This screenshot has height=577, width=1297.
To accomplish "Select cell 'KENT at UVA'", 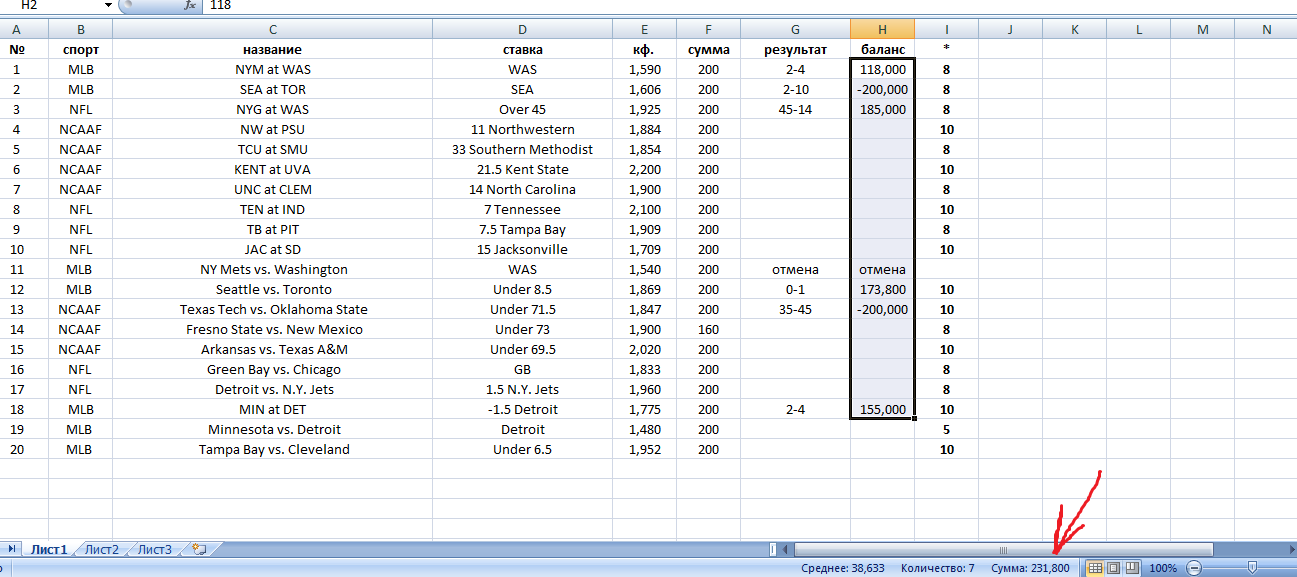I will (x=272, y=169).
